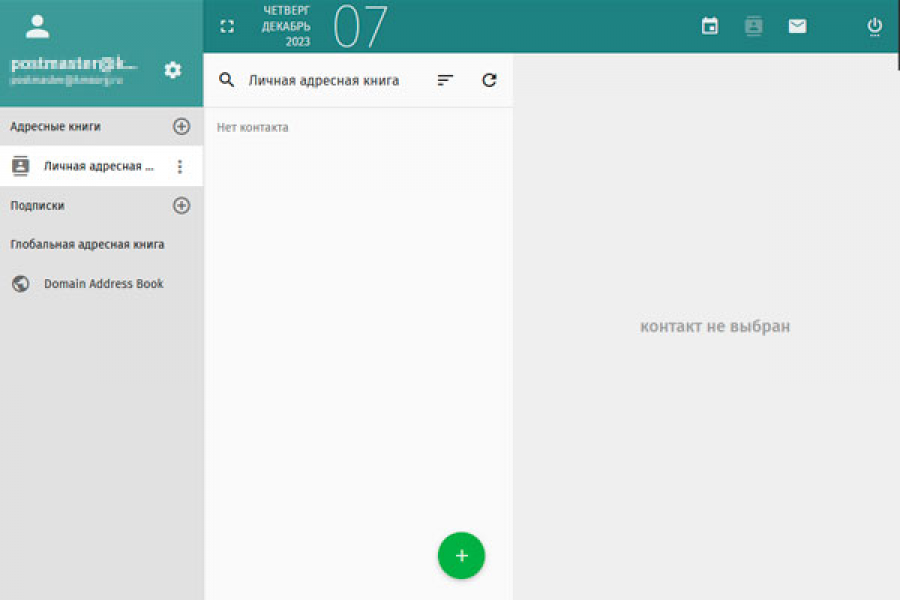Click the green add contact button

click(x=461, y=555)
